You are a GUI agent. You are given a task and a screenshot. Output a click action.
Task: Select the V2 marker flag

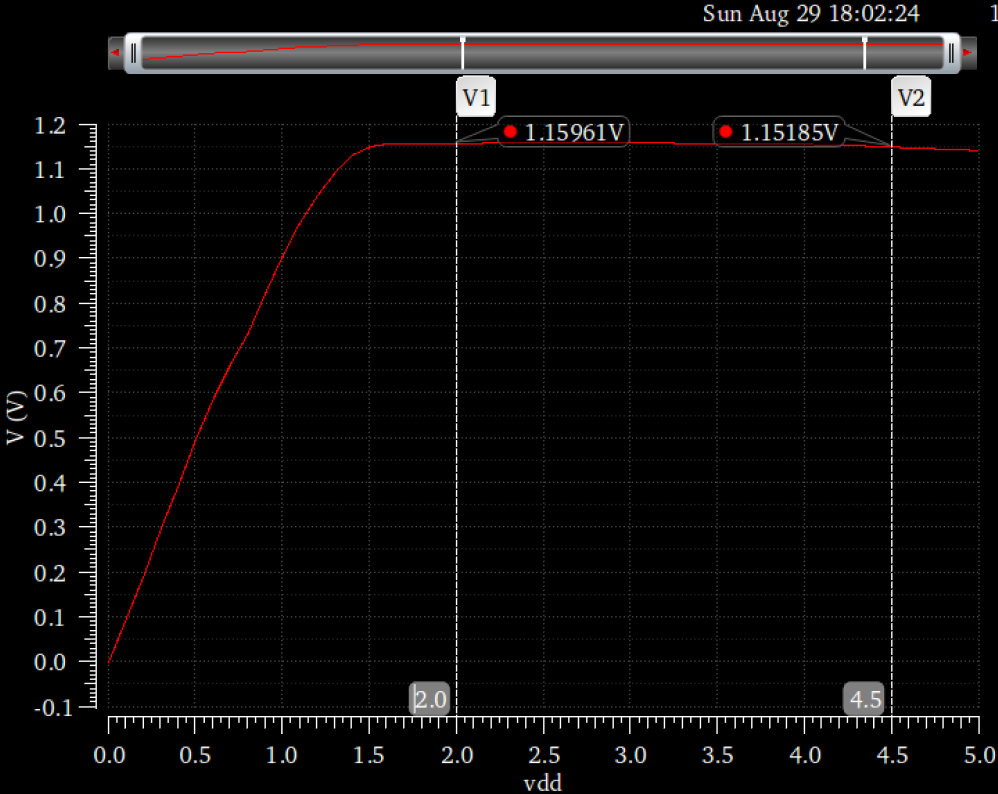911,97
